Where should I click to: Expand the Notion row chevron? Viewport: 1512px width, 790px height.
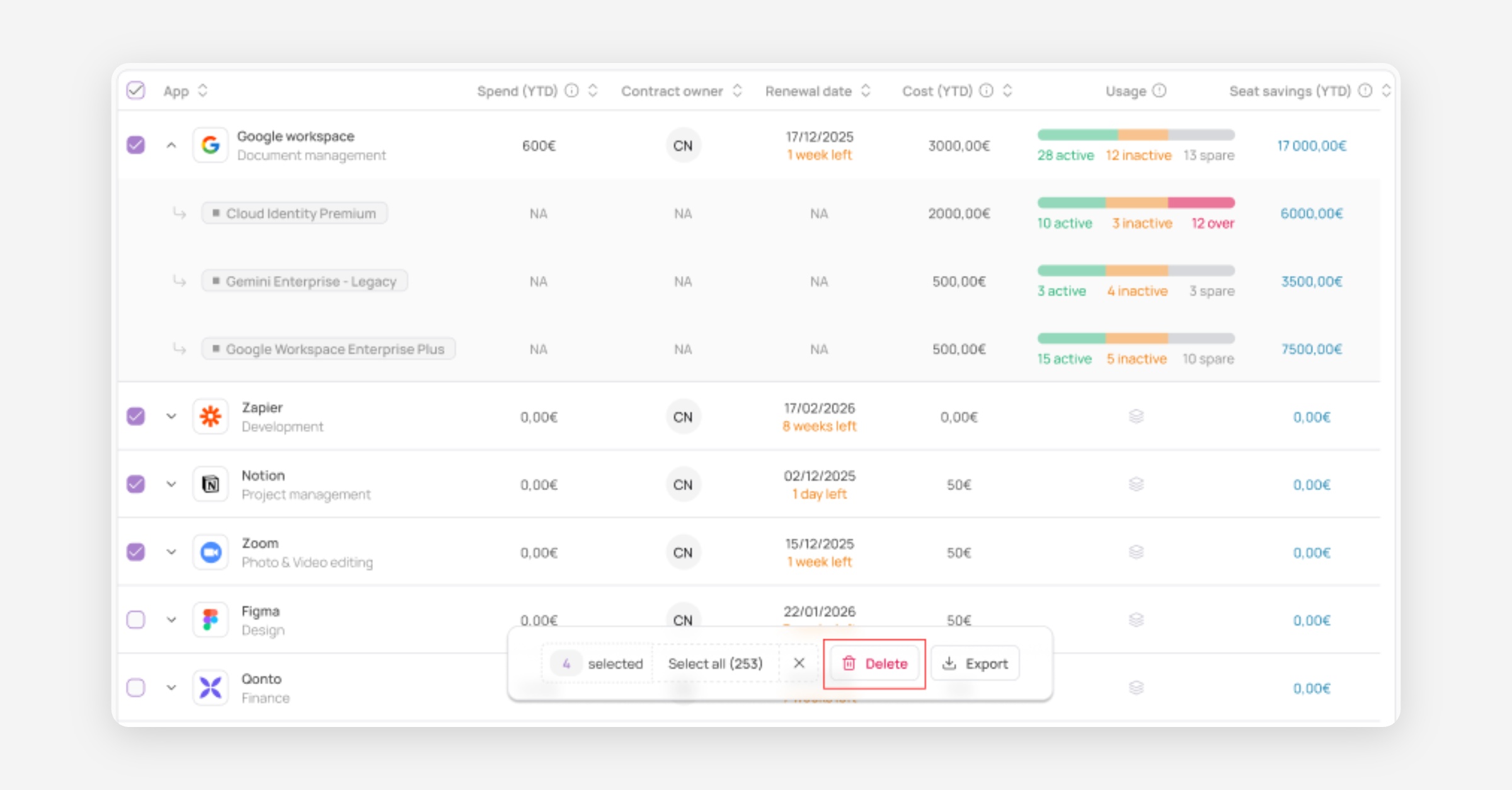(171, 484)
